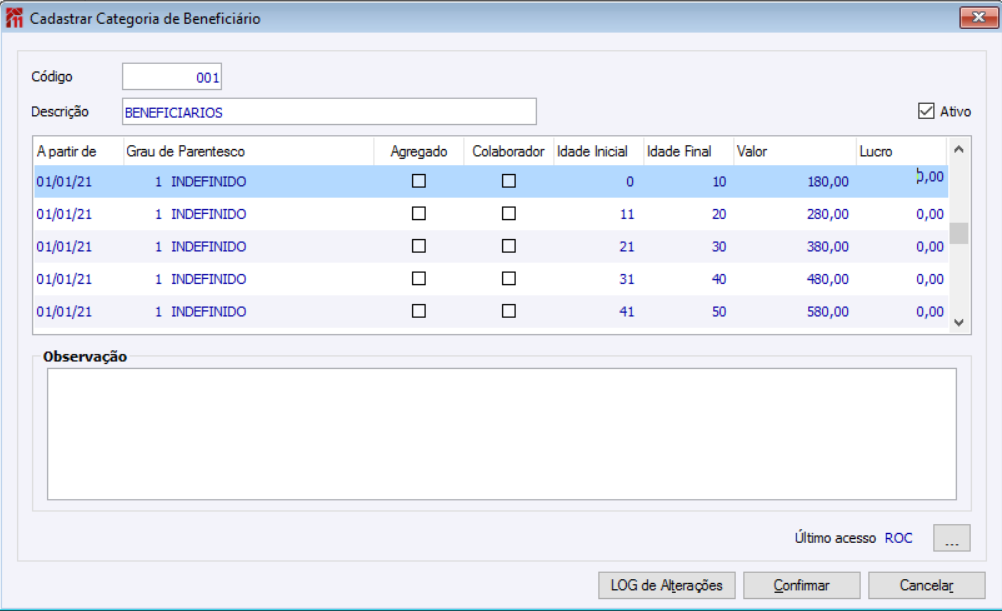Toggle the Ativo checkbox
Screen dimensions: 1002x611
click(x=926, y=112)
